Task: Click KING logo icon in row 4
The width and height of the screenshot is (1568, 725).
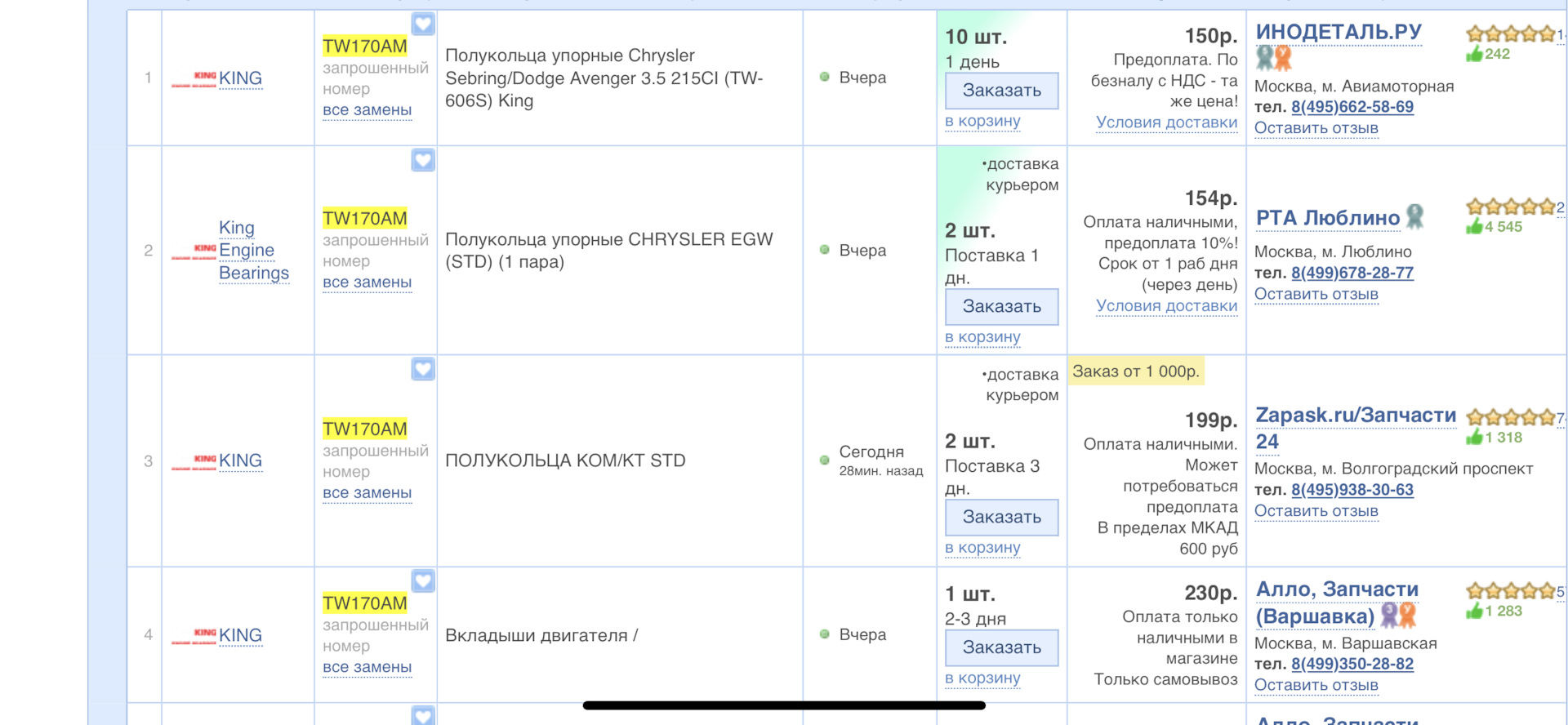Action: (194, 637)
